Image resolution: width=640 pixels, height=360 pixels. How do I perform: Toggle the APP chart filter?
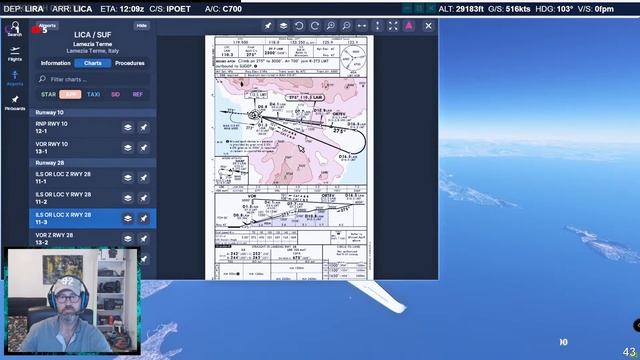(x=70, y=94)
